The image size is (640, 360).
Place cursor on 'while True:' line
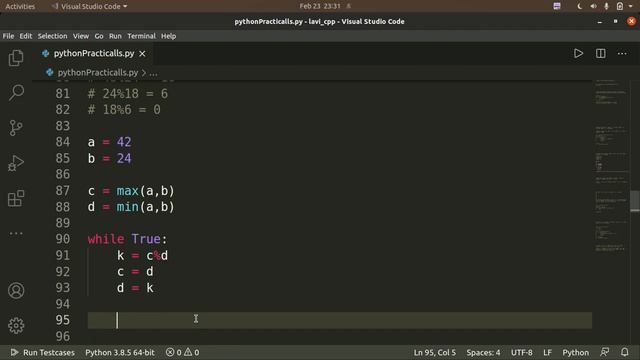click(x=127, y=239)
